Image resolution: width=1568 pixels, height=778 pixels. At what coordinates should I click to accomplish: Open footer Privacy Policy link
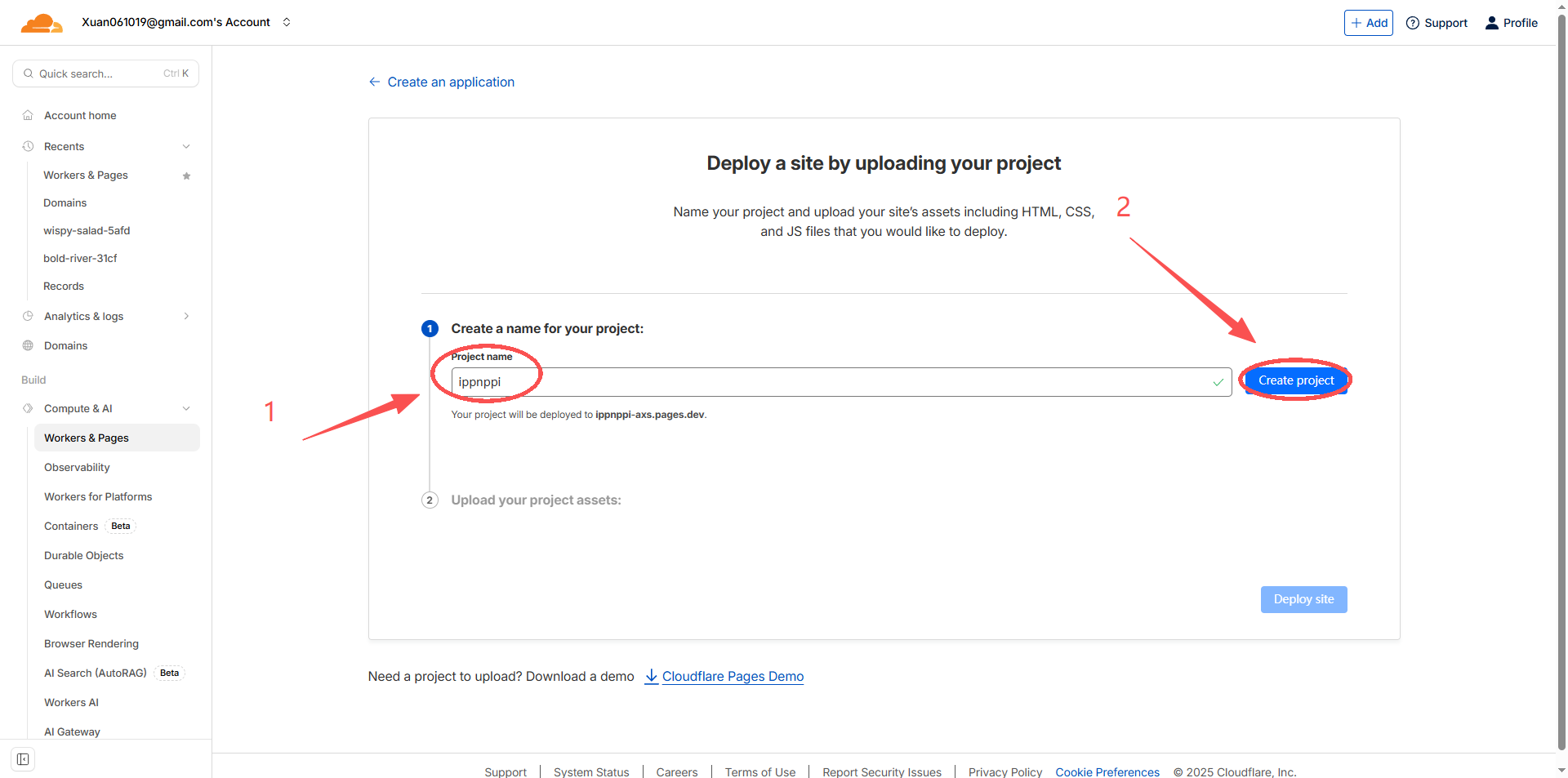(x=1005, y=771)
